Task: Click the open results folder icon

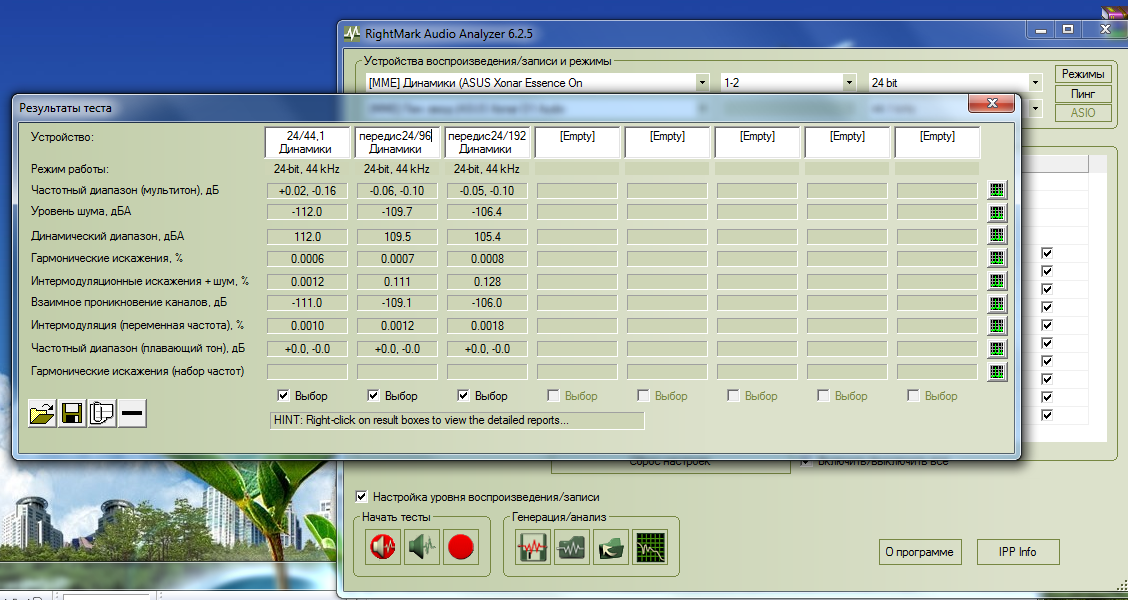Action: (x=42, y=414)
